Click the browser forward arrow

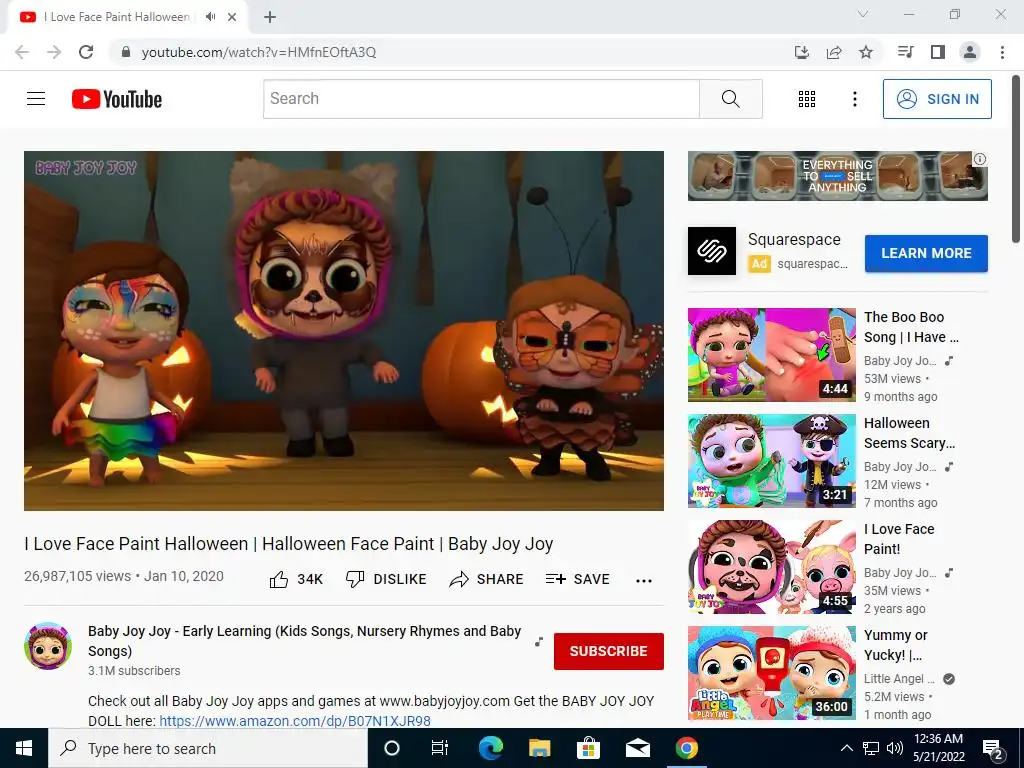[54, 52]
